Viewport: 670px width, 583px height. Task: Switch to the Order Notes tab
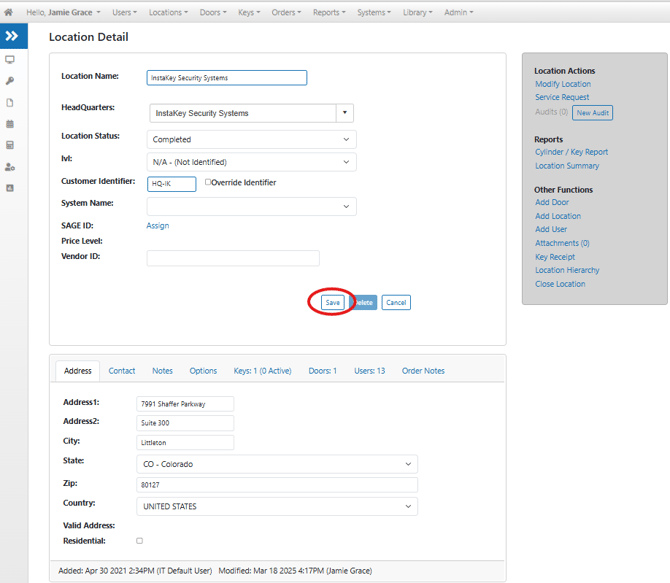click(x=423, y=371)
